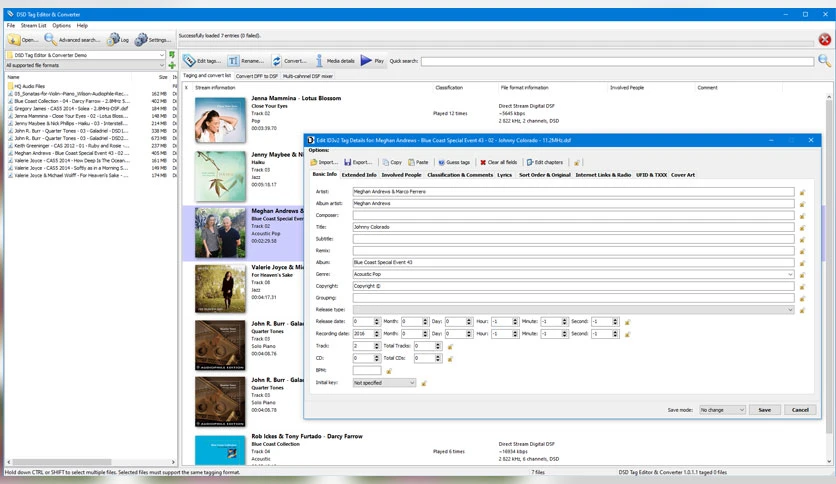Click Clear all fields

pyautogui.click(x=499, y=162)
